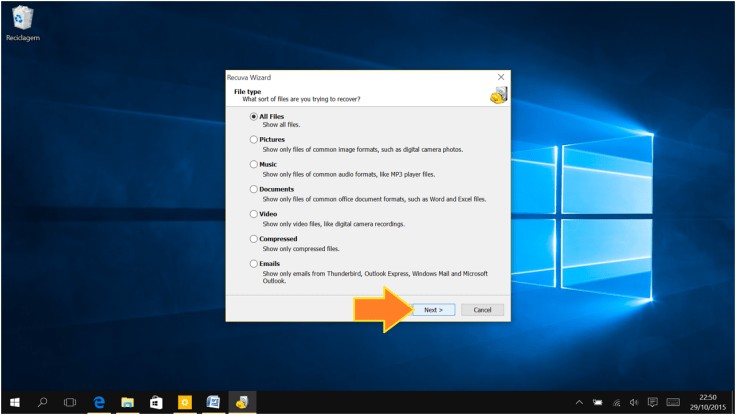Screen dimensions: 736x415
Task: Launch Microsoft Edge from the taskbar
Action: [x=100, y=402]
